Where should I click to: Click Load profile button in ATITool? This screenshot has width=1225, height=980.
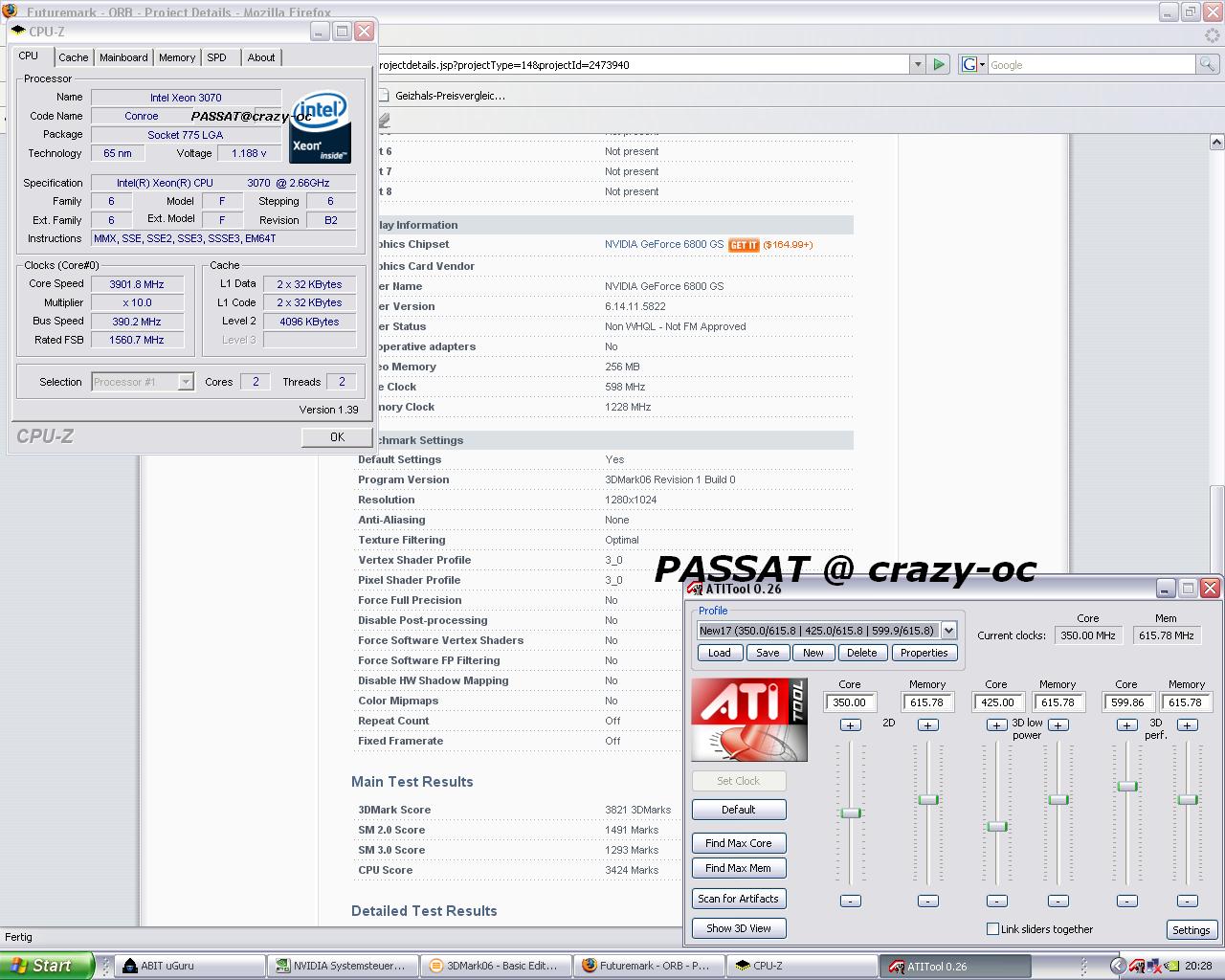(x=720, y=653)
